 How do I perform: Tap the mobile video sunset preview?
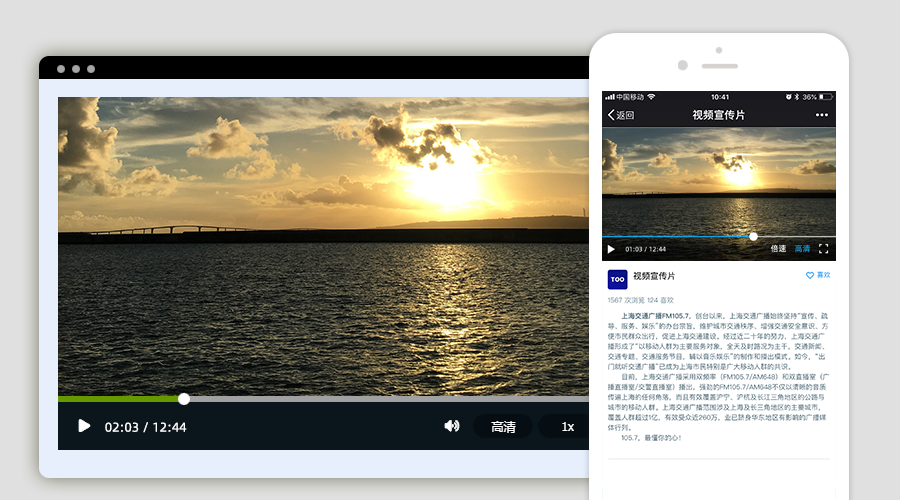click(718, 180)
